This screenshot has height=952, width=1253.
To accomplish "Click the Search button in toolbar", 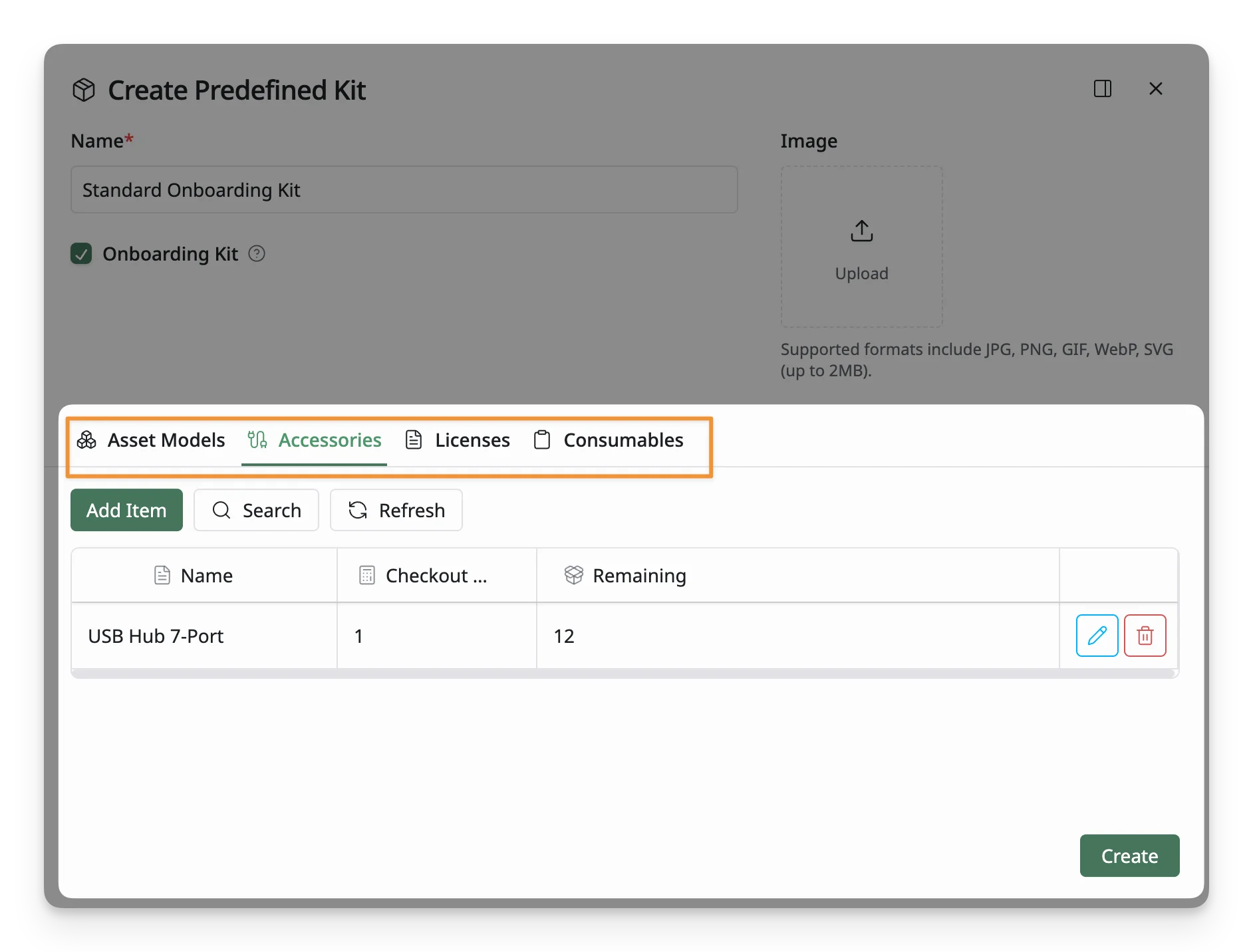I will pyautogui.click(x=256, y=510).
